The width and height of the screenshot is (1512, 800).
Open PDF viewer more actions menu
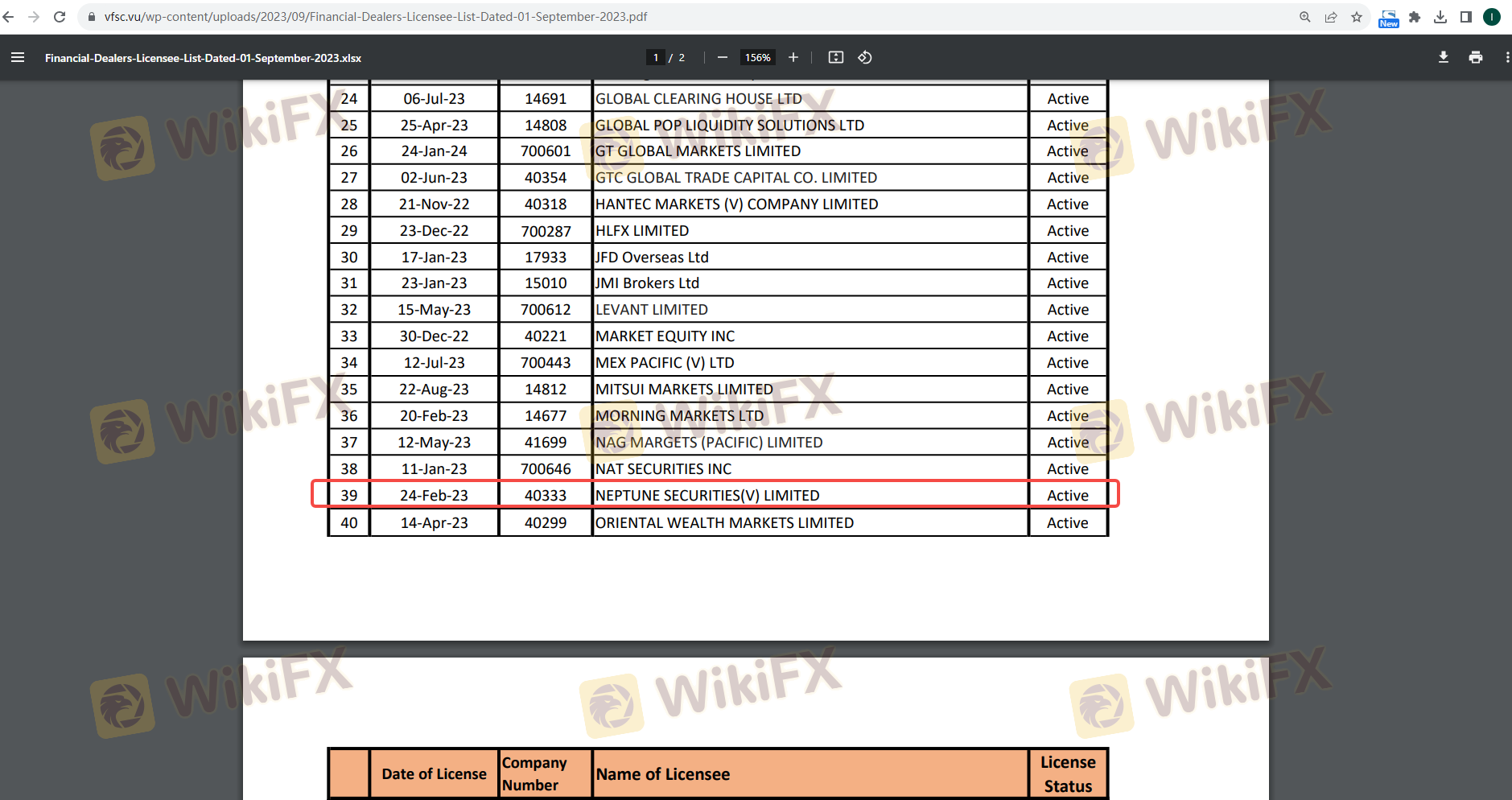pyautogui.click(x=1506, y=57)
